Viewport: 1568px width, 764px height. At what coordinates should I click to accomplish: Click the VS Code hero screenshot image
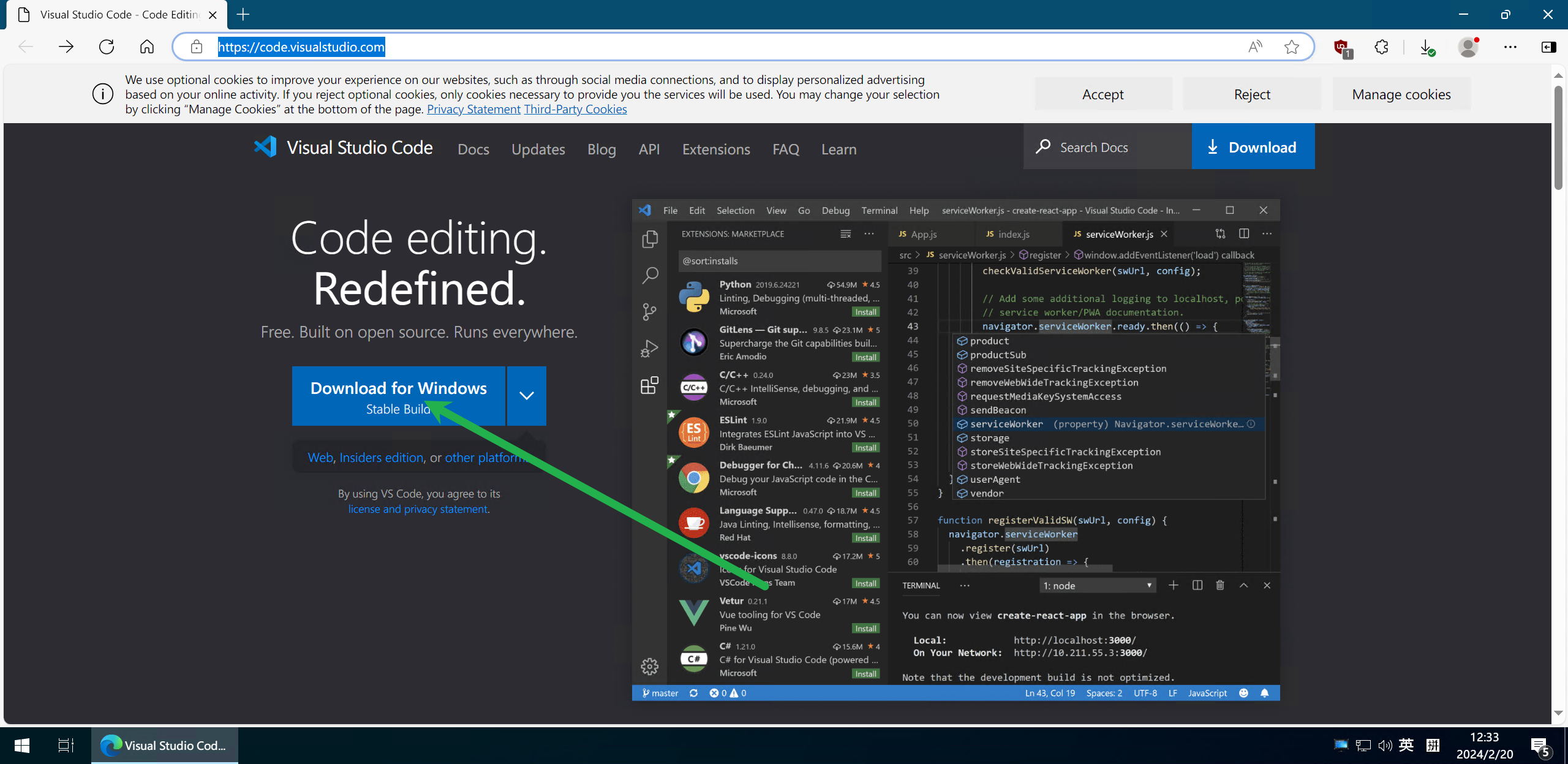pyautogui.click(x=956, y=450)
